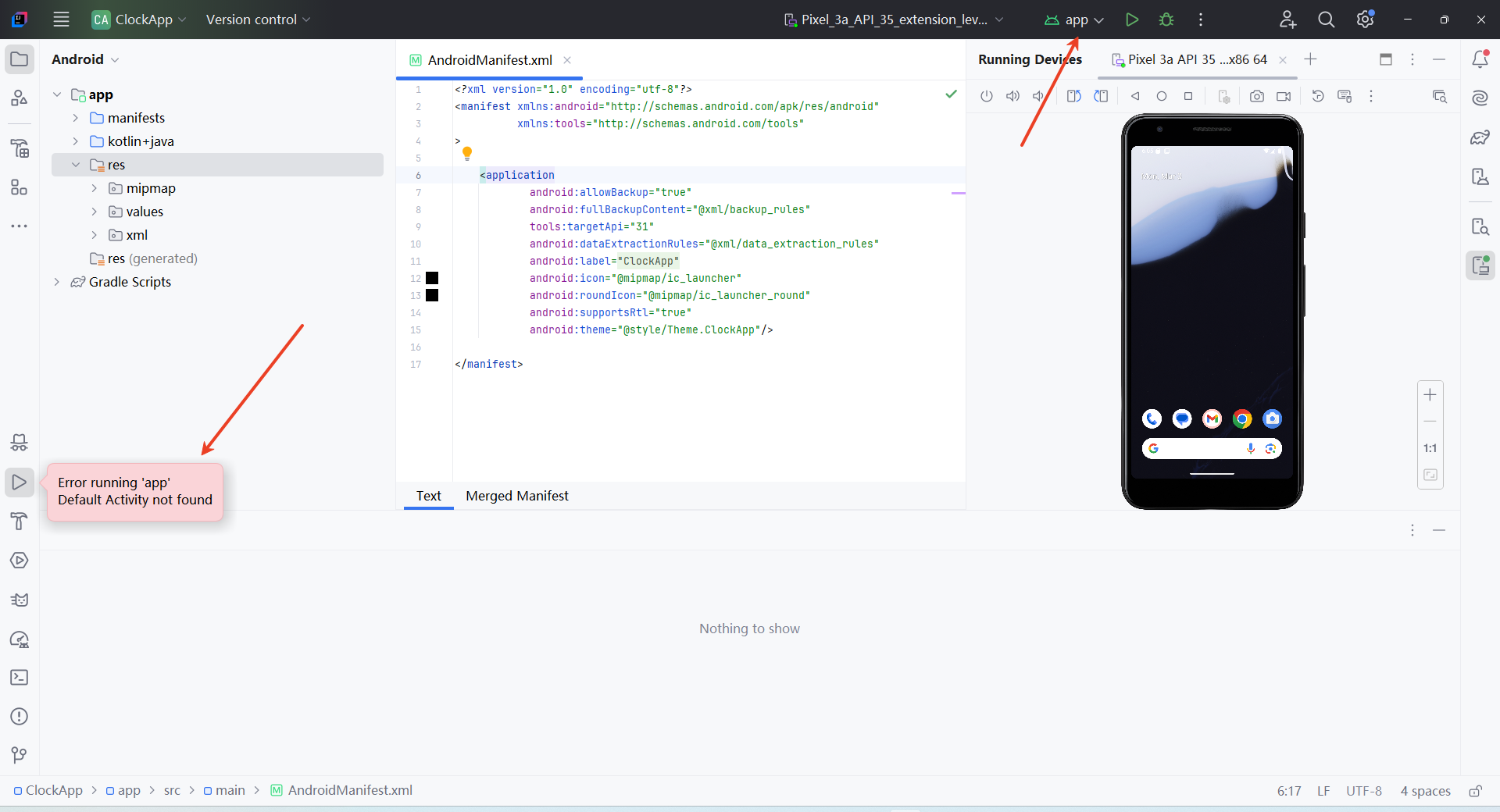Image resolution: width=1500 pixels, height=812 pixels.
Task: Open the Device Explorer tool window
Action: pyautogui.click(x=1480, y=226)
